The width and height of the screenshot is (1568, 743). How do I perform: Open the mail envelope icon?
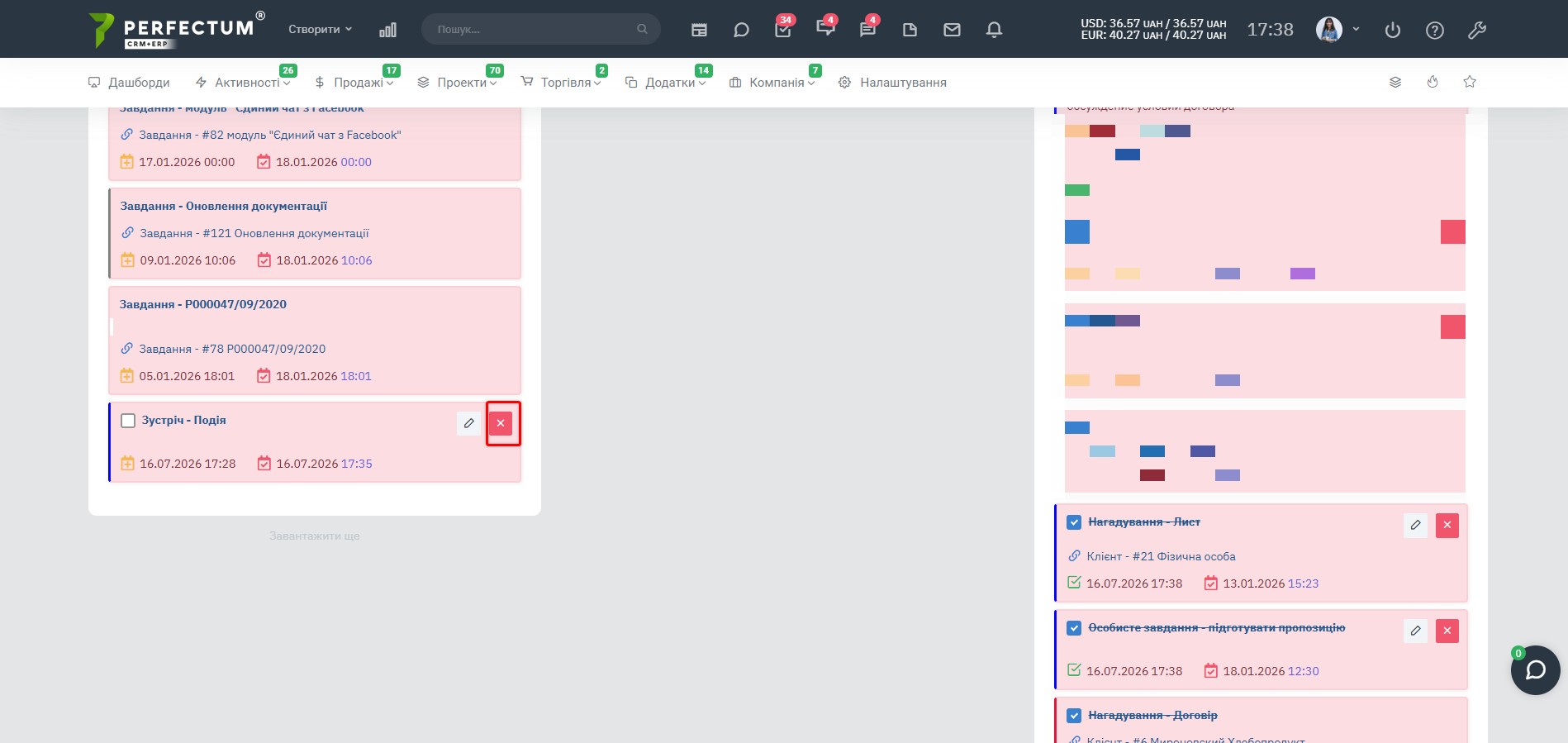tap(952, 30)
